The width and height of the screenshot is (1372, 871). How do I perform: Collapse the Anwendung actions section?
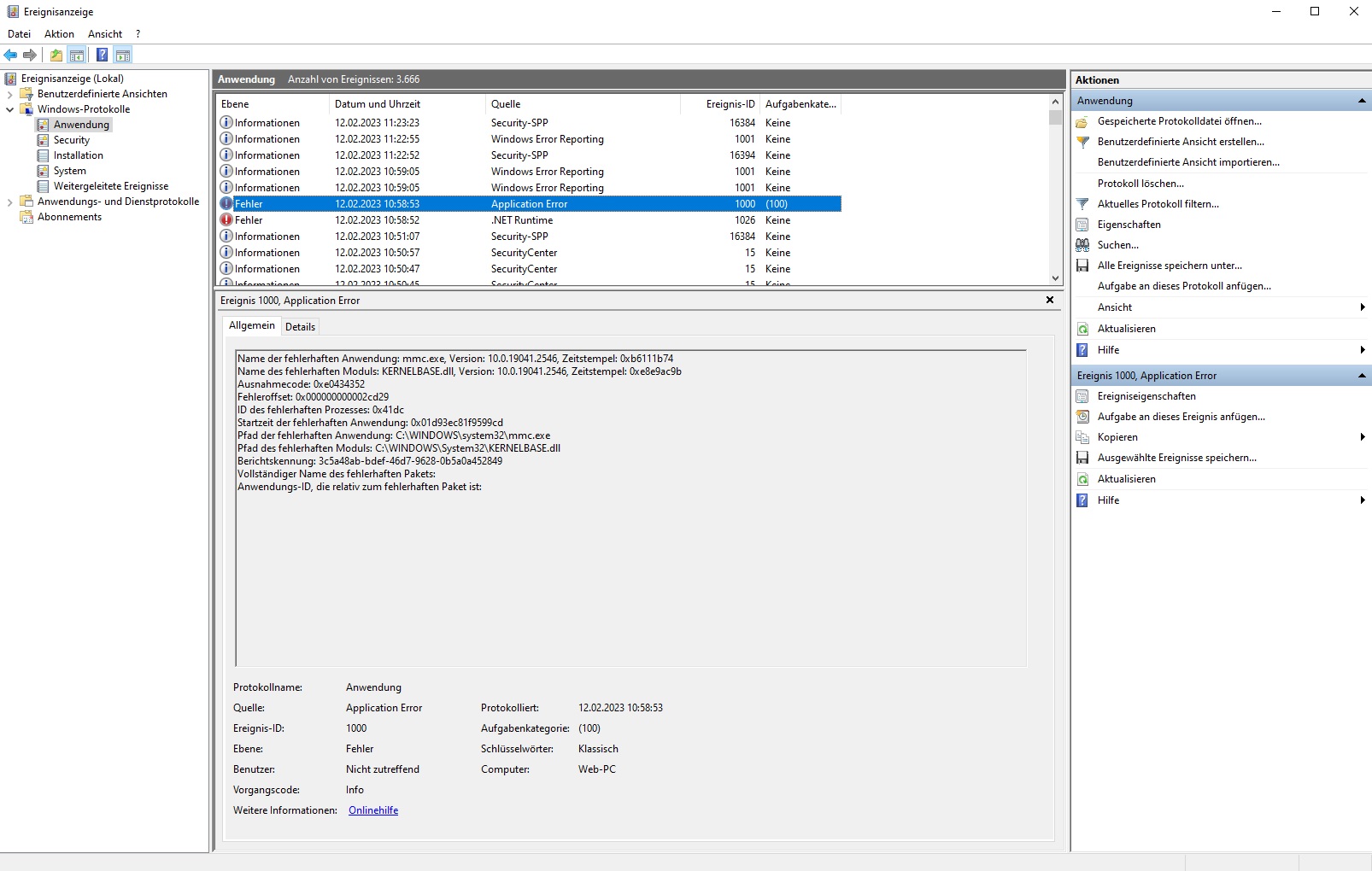click(x=1362, y=101)
